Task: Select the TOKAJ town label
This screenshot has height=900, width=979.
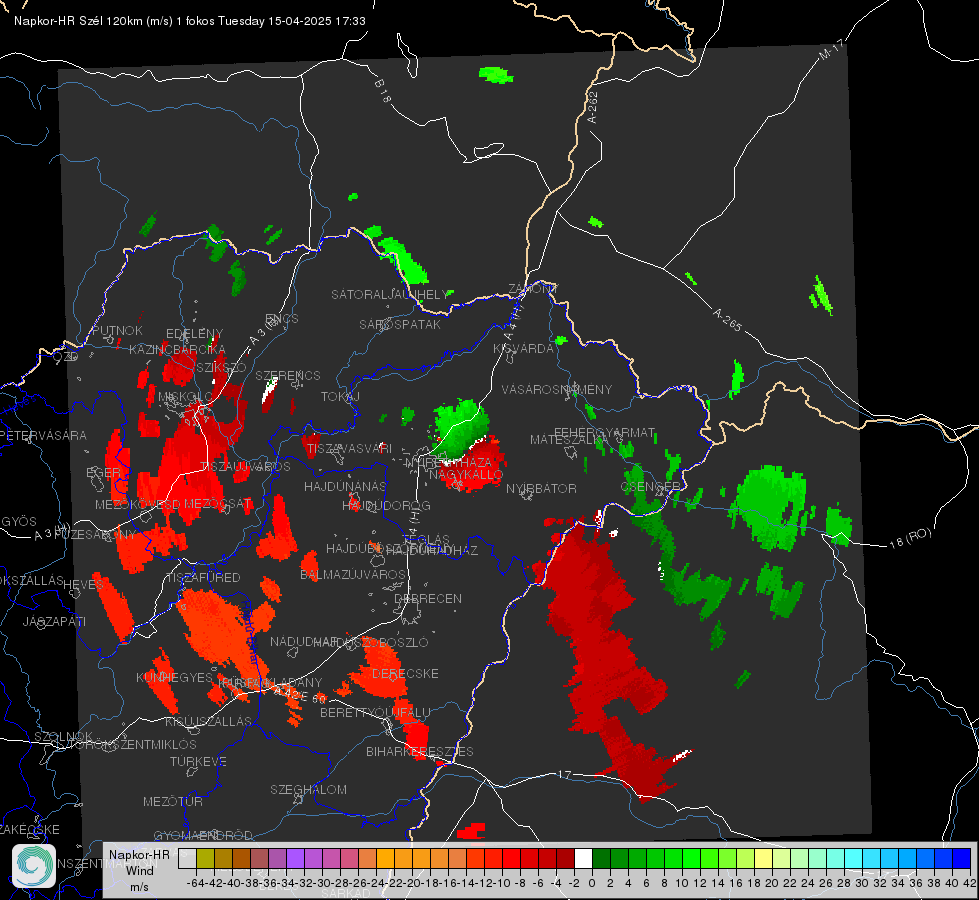Action: [x=340, y=397]
